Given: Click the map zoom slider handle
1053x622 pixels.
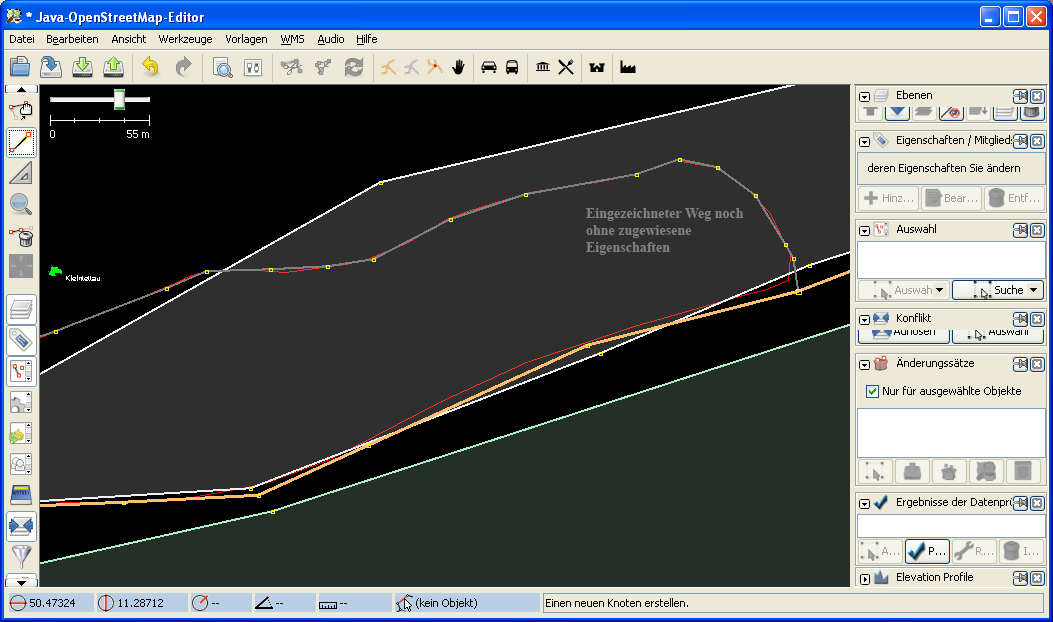Looking at the screenshot, I should [x=119, y=98].
